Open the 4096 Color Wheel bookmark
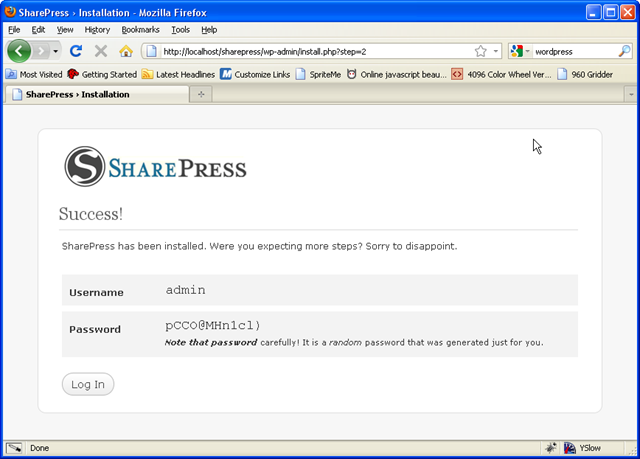 coord(502,74)
